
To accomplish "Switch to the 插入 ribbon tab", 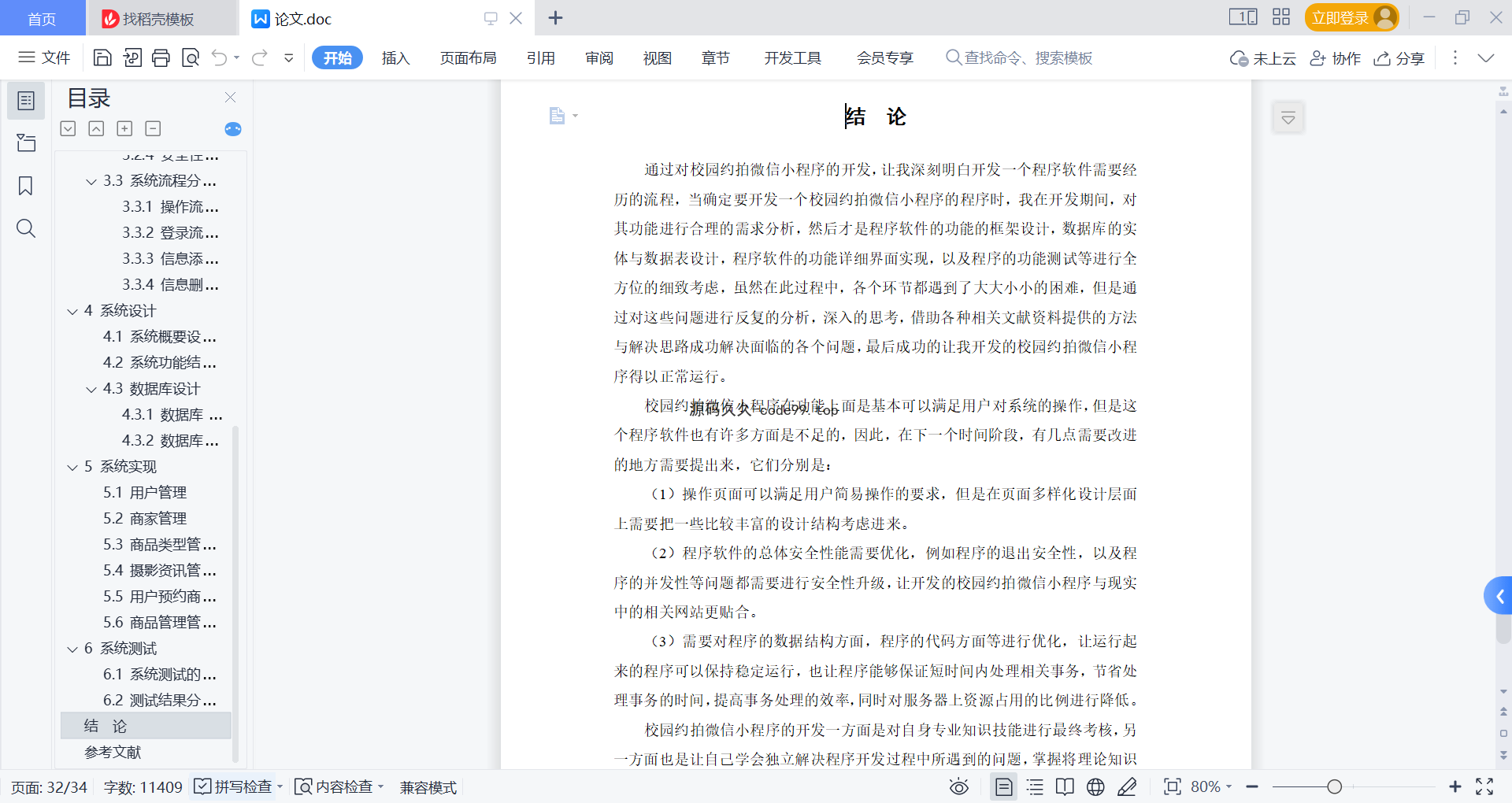I will [x=395, y=57].
